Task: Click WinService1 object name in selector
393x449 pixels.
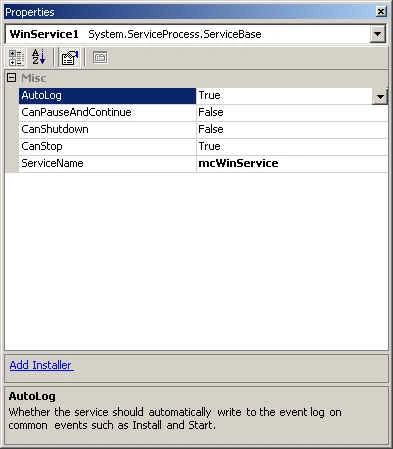Action: click(x=44, y=34)
